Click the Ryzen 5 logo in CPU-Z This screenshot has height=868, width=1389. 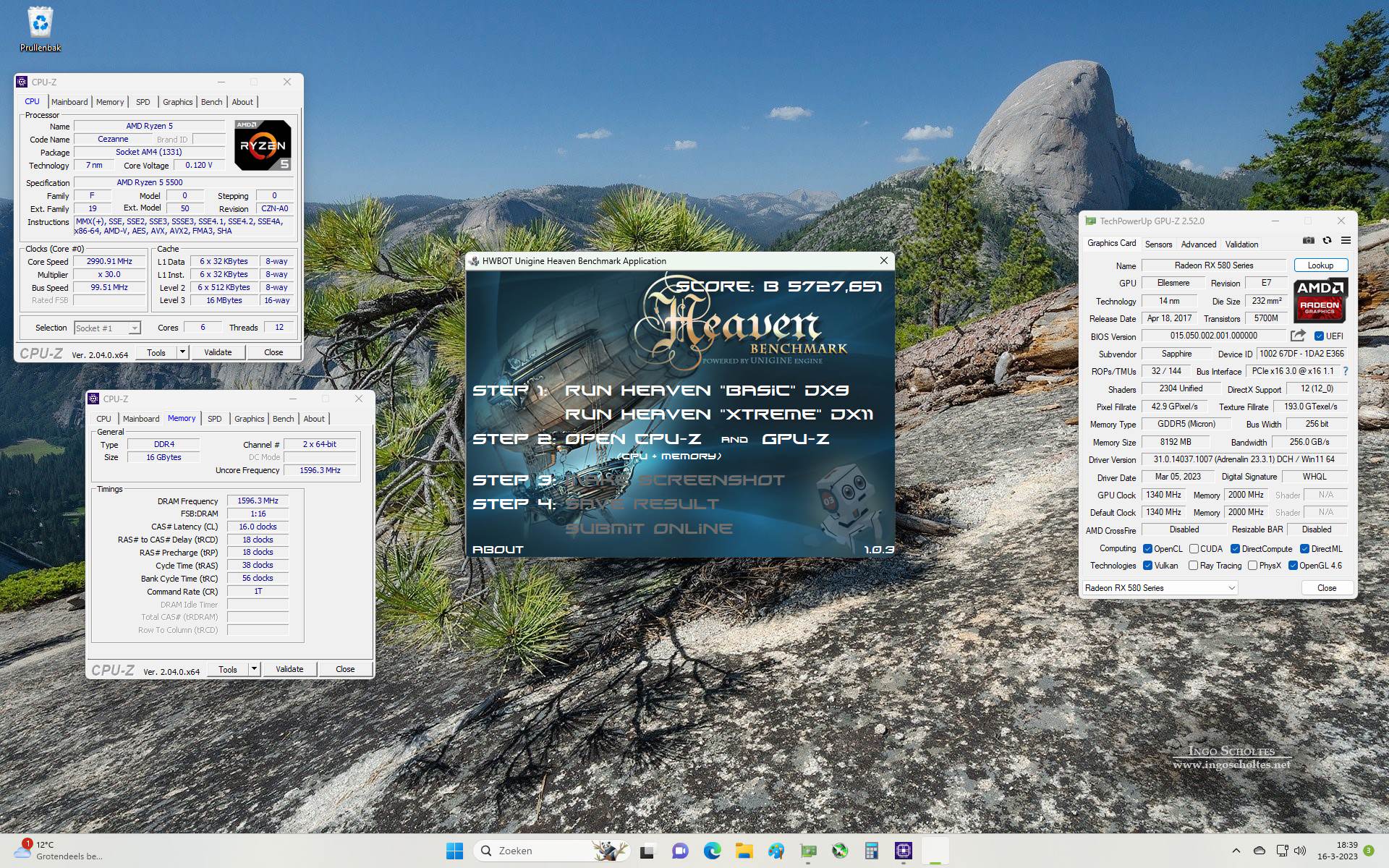coord(263,145)
